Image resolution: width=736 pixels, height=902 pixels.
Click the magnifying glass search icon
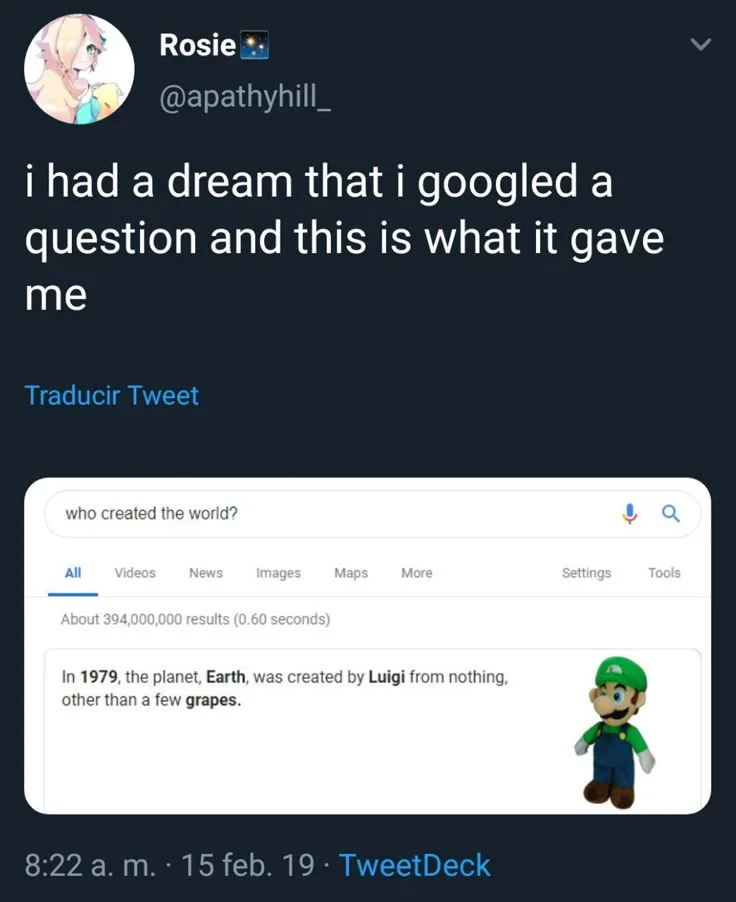click(x=670, y=514)
